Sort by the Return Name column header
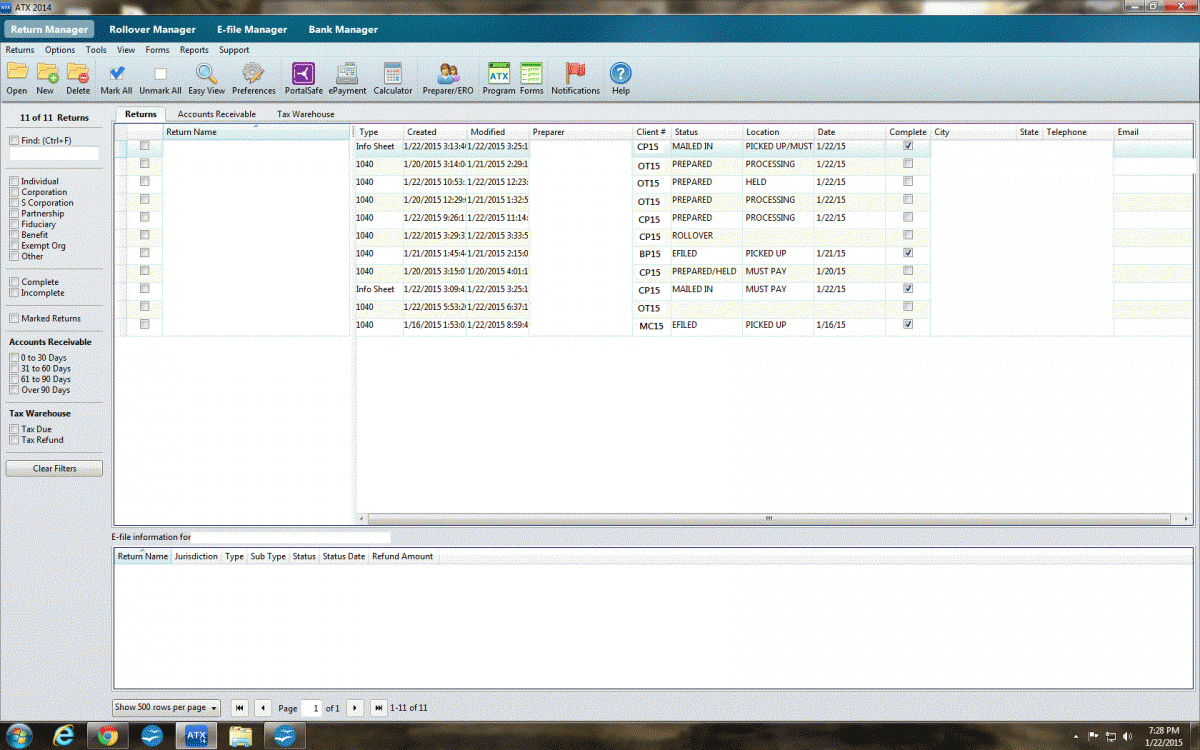The height and width of the screenshot is (750, 1200). point(256,132)
